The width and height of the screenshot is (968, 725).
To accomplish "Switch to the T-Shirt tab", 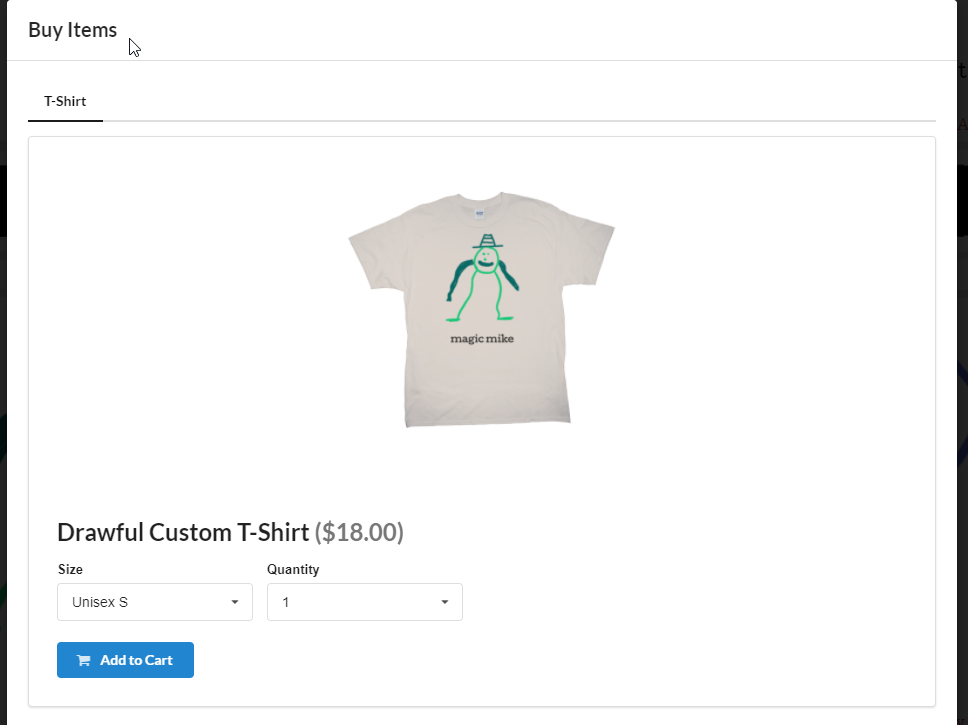I will (x=65, y=101).
